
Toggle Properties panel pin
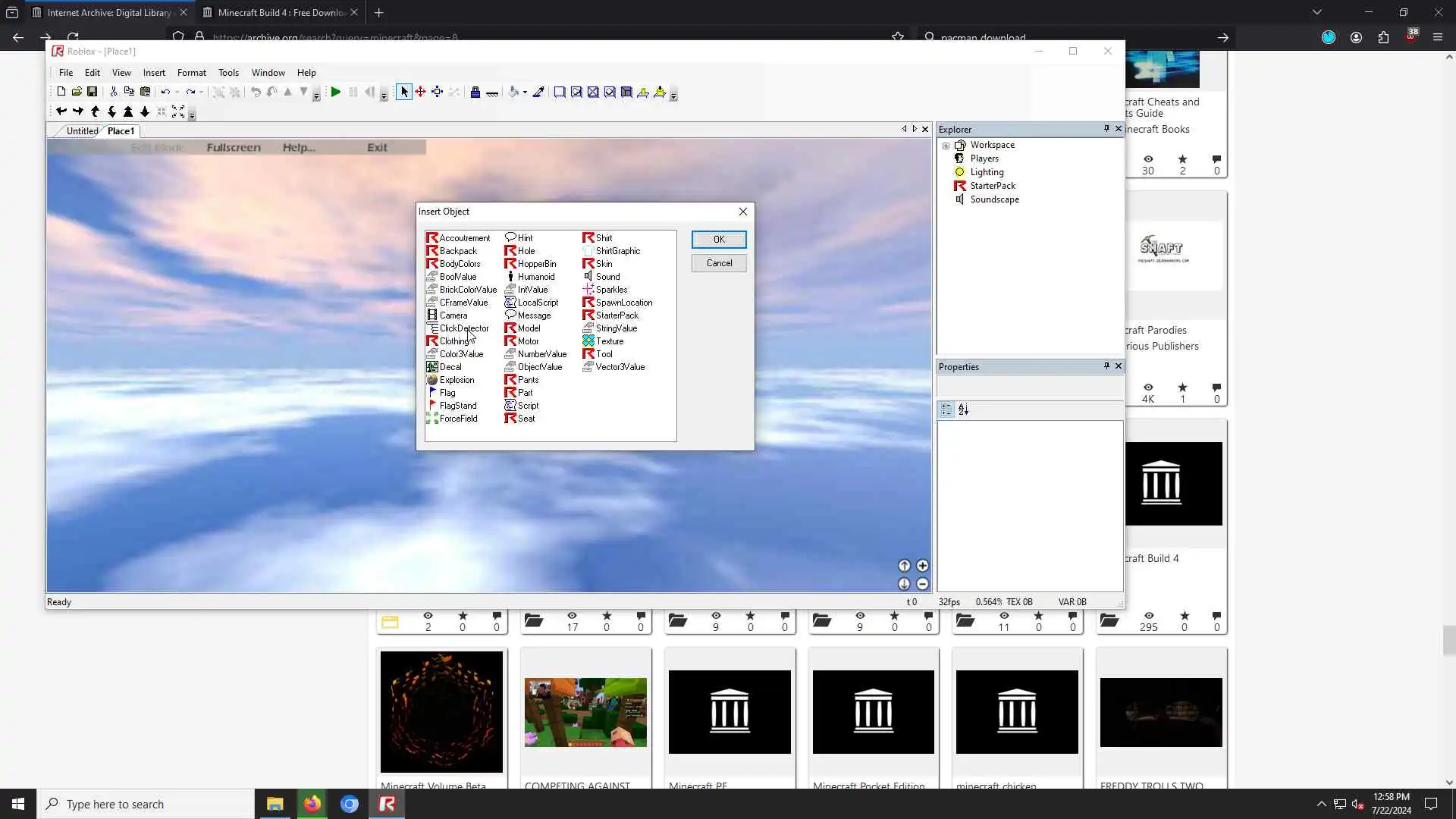click(1106, 366)
